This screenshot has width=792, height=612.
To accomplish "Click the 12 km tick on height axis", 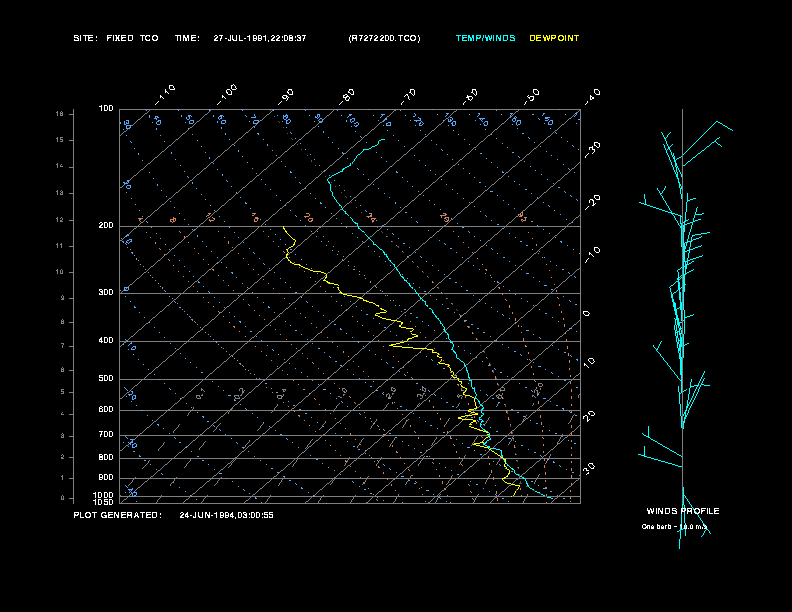I will pos(60,220).
